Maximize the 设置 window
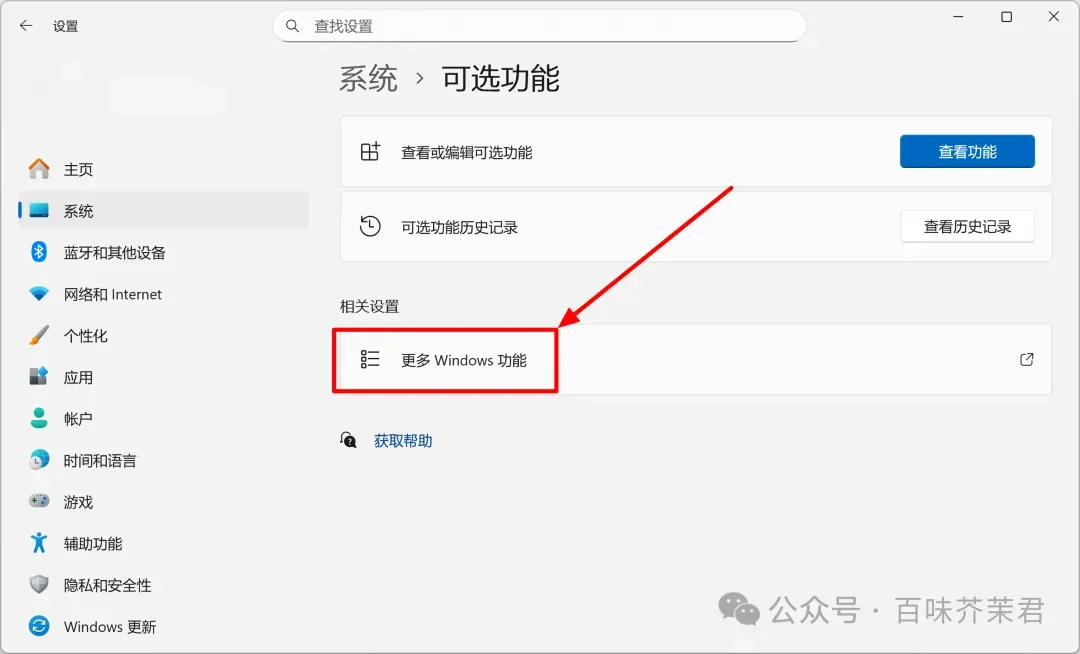 1006,17
